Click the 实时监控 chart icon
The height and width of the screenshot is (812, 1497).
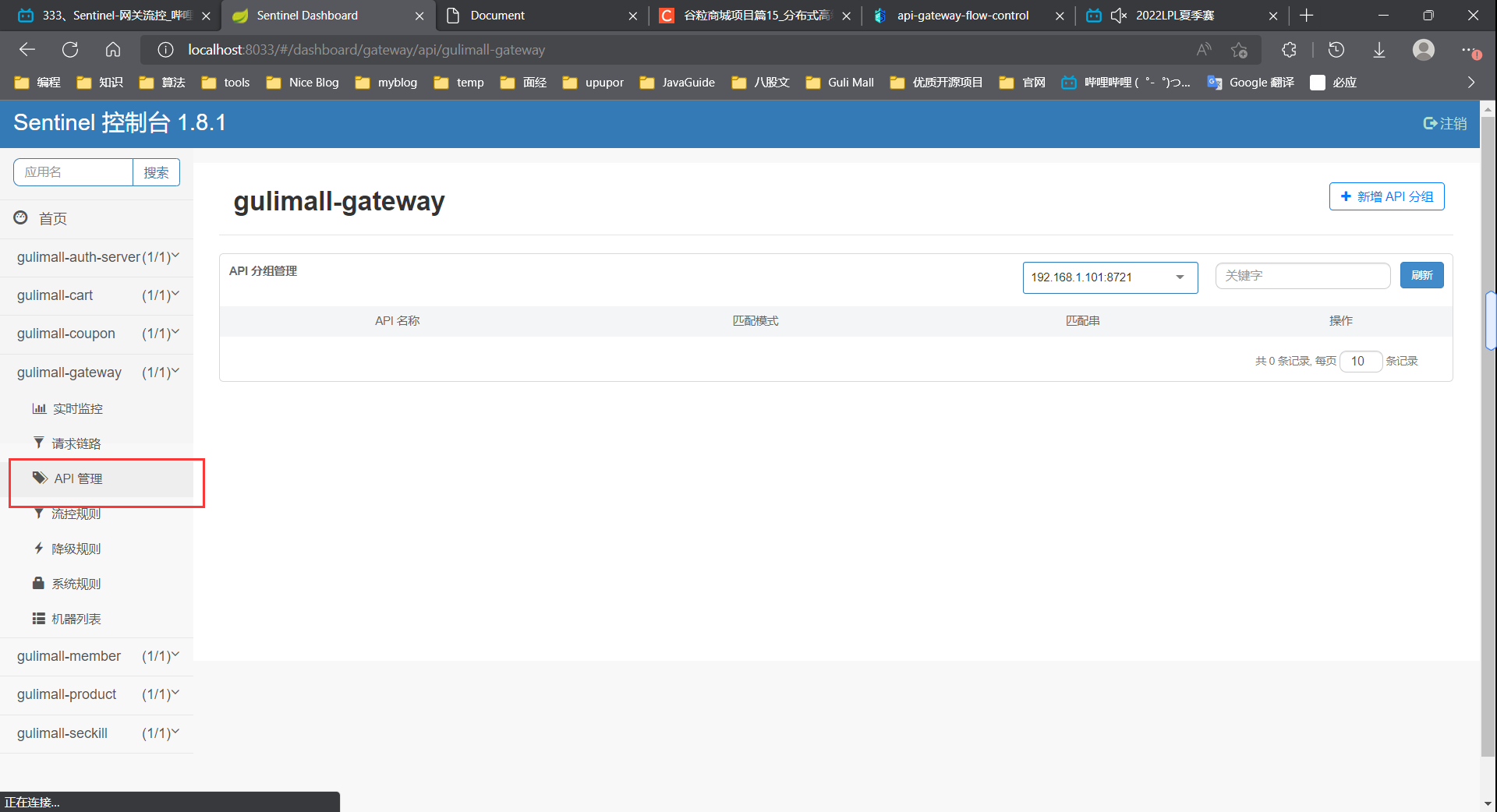pos(39,408)
